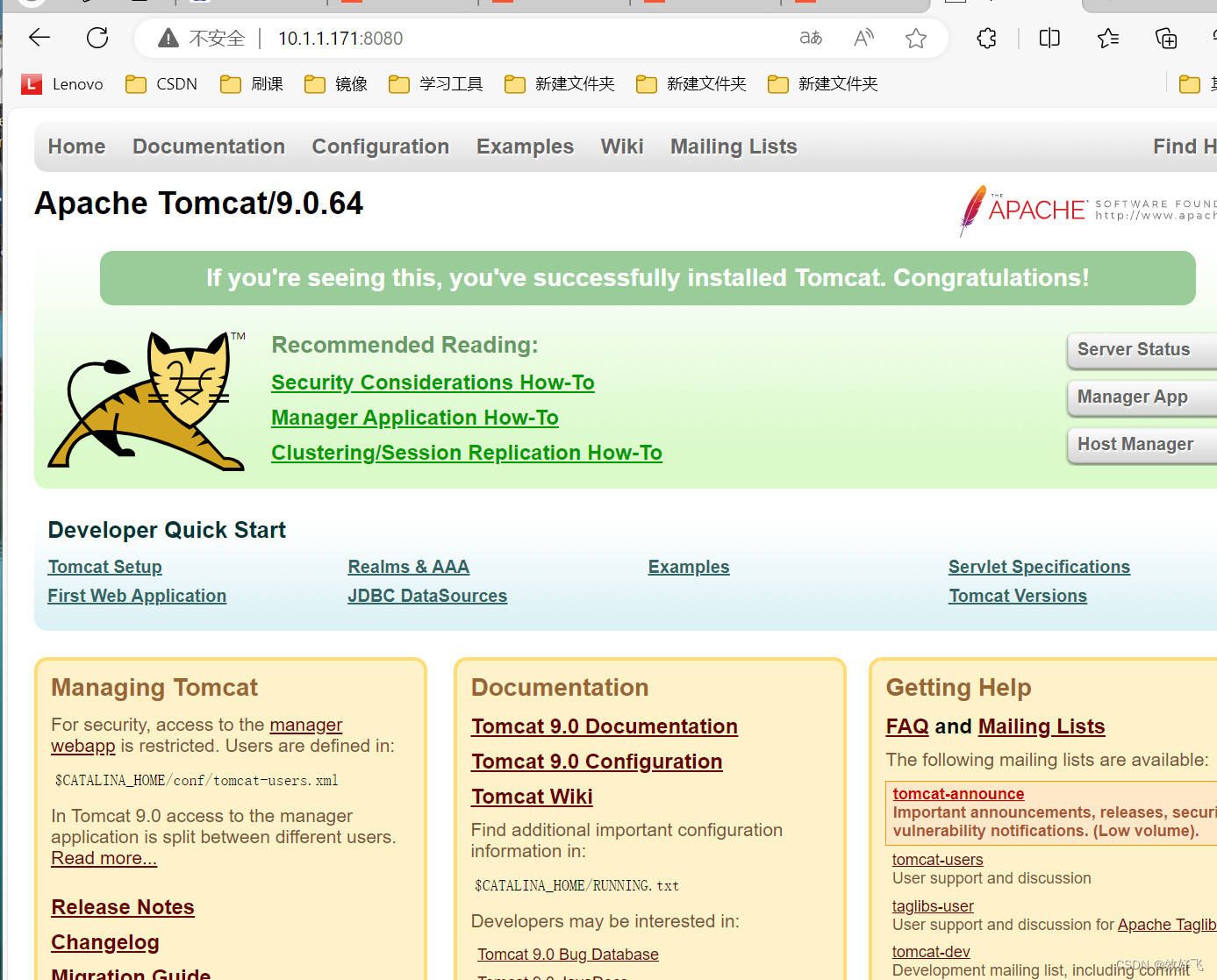Click the Managing Tomcat heading
This screenshot has height=980, width=1217.
coord(154,688)
